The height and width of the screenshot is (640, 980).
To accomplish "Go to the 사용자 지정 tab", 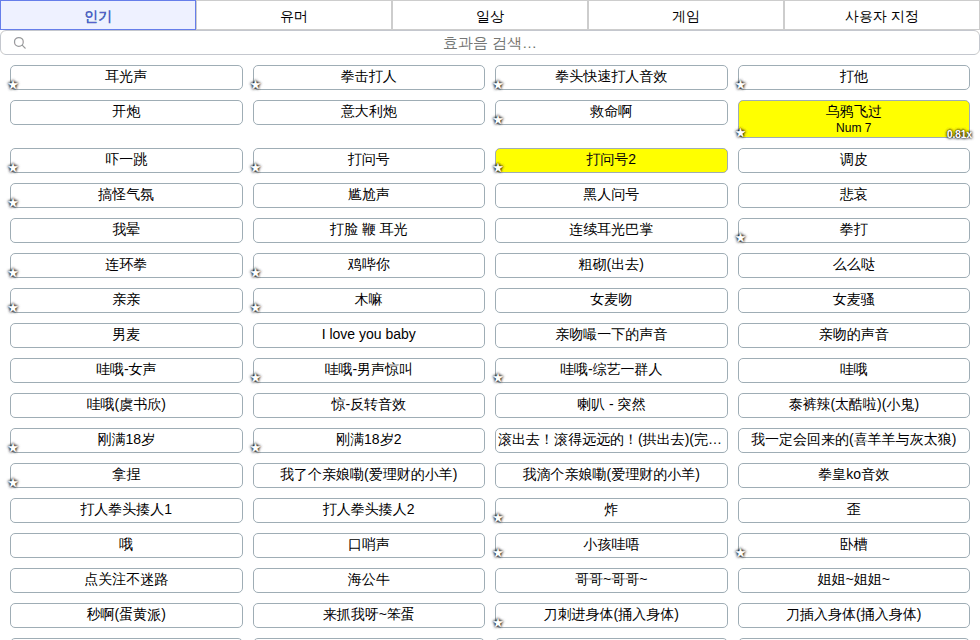I will pyautogui.click(x=881, y=16).
